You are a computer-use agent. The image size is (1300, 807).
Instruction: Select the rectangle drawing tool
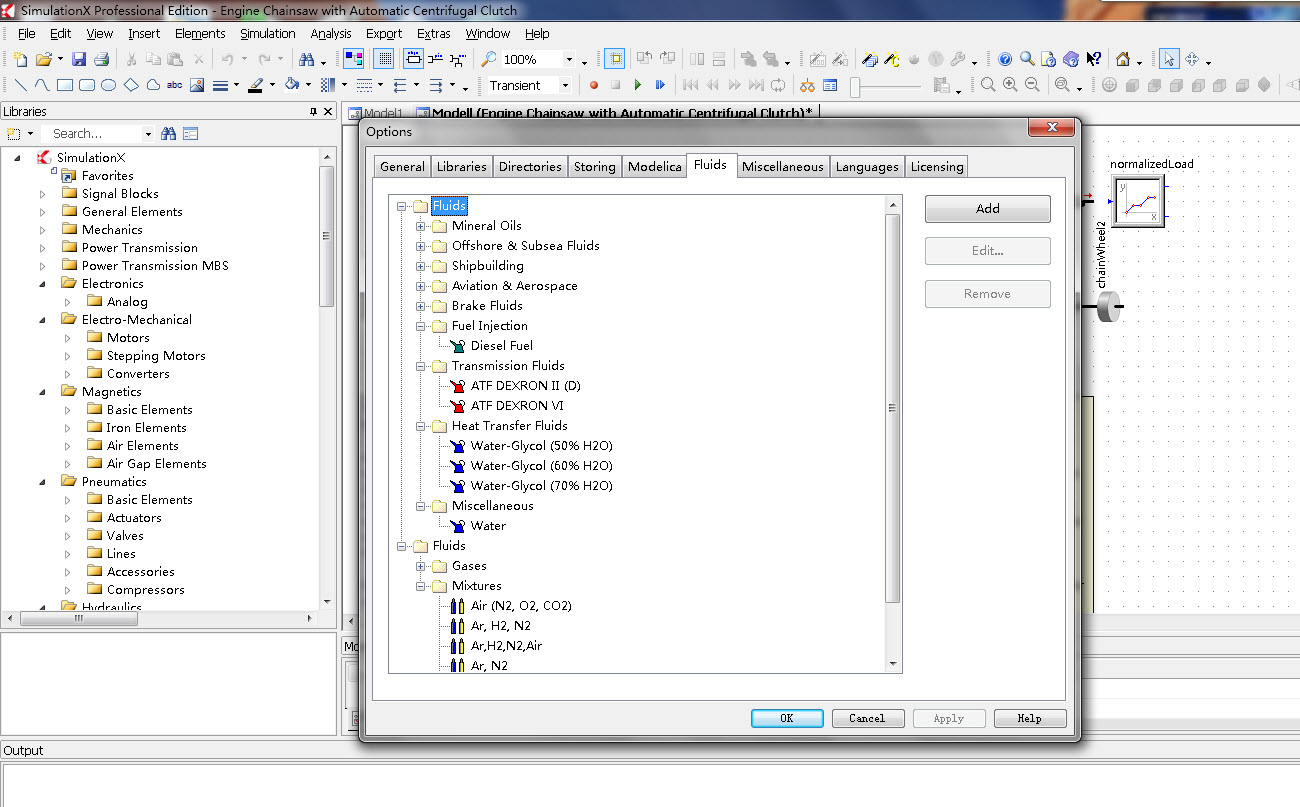click(65, 85)
